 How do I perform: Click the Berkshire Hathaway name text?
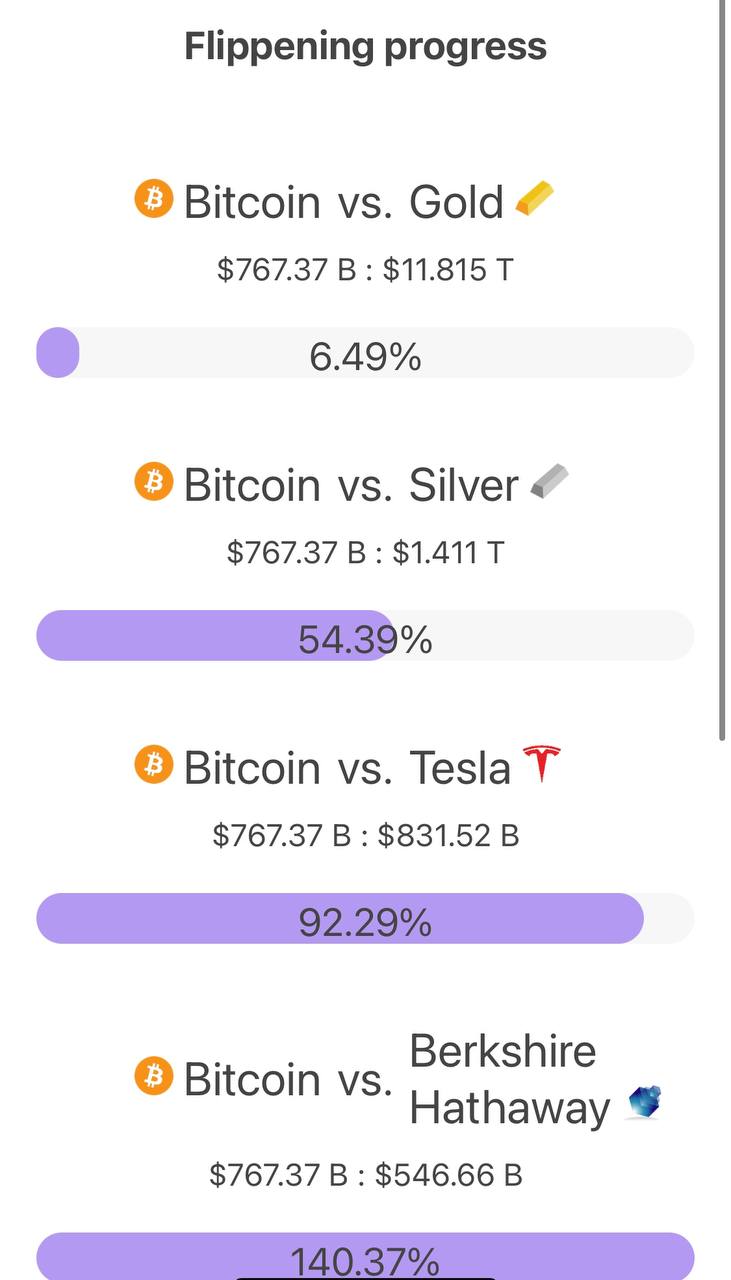[508, 1079]
